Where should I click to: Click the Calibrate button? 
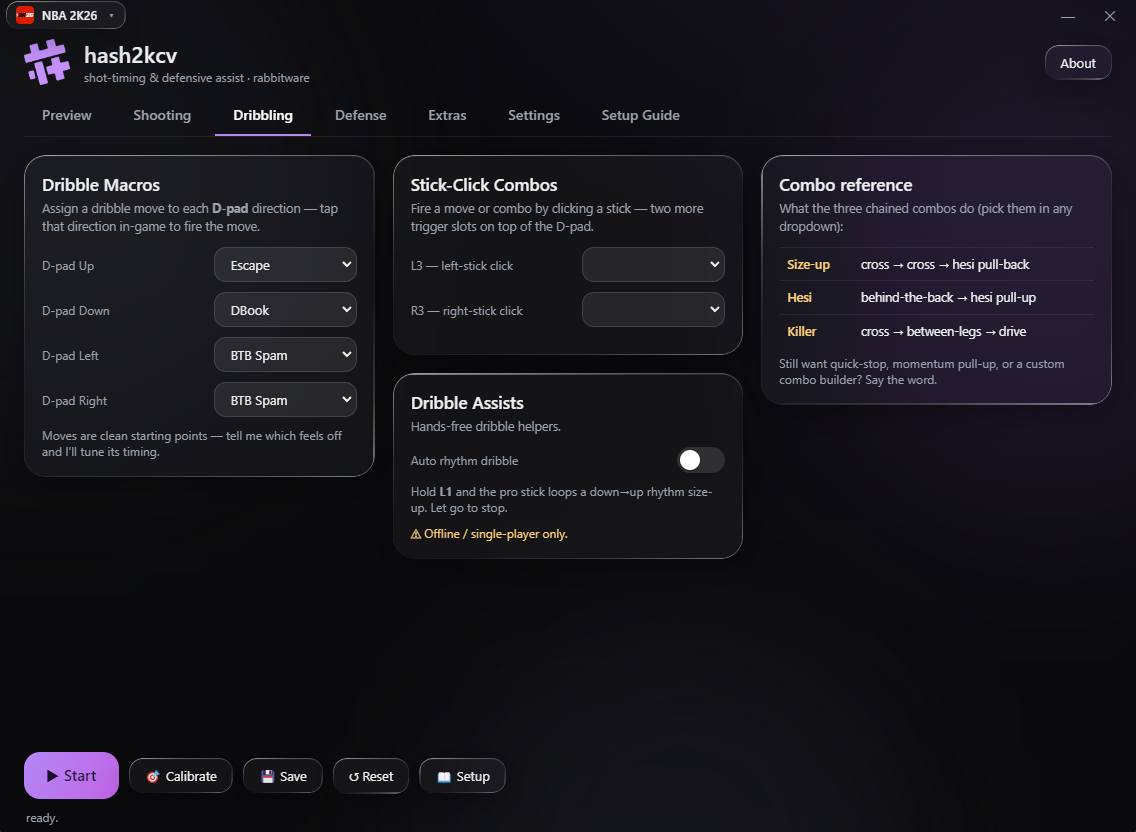[x=181, y=776]
